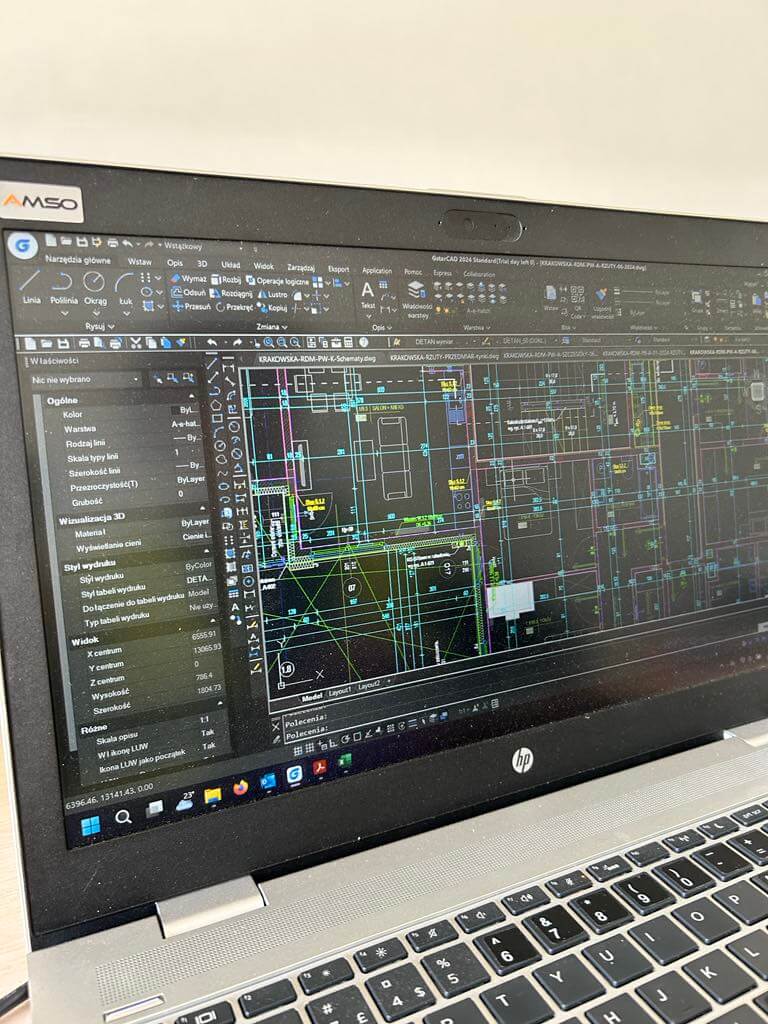Switch to KRAKOWSKA-RZUTY-PRZEDMIAR drawing tab
Screen dimensions: 768x1024
click(x=444, y=357)
